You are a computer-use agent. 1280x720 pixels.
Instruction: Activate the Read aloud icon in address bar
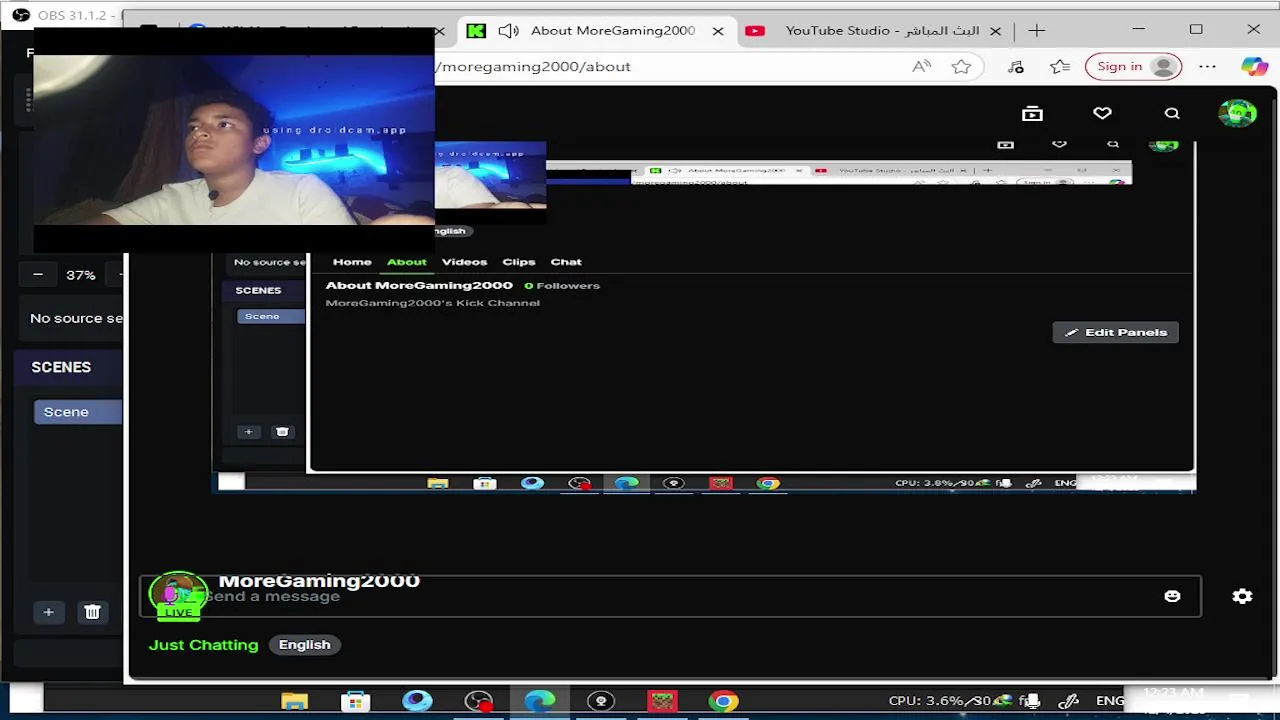pos(922,67)
